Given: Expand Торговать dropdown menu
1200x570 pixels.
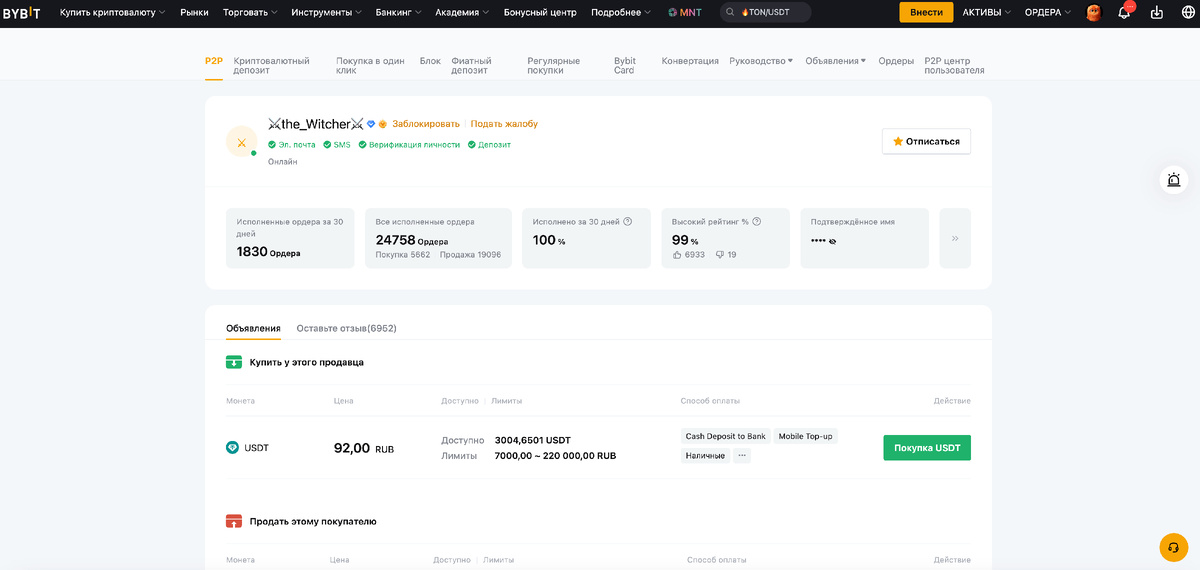Looking at the screenshot, I should coord(251,13).
